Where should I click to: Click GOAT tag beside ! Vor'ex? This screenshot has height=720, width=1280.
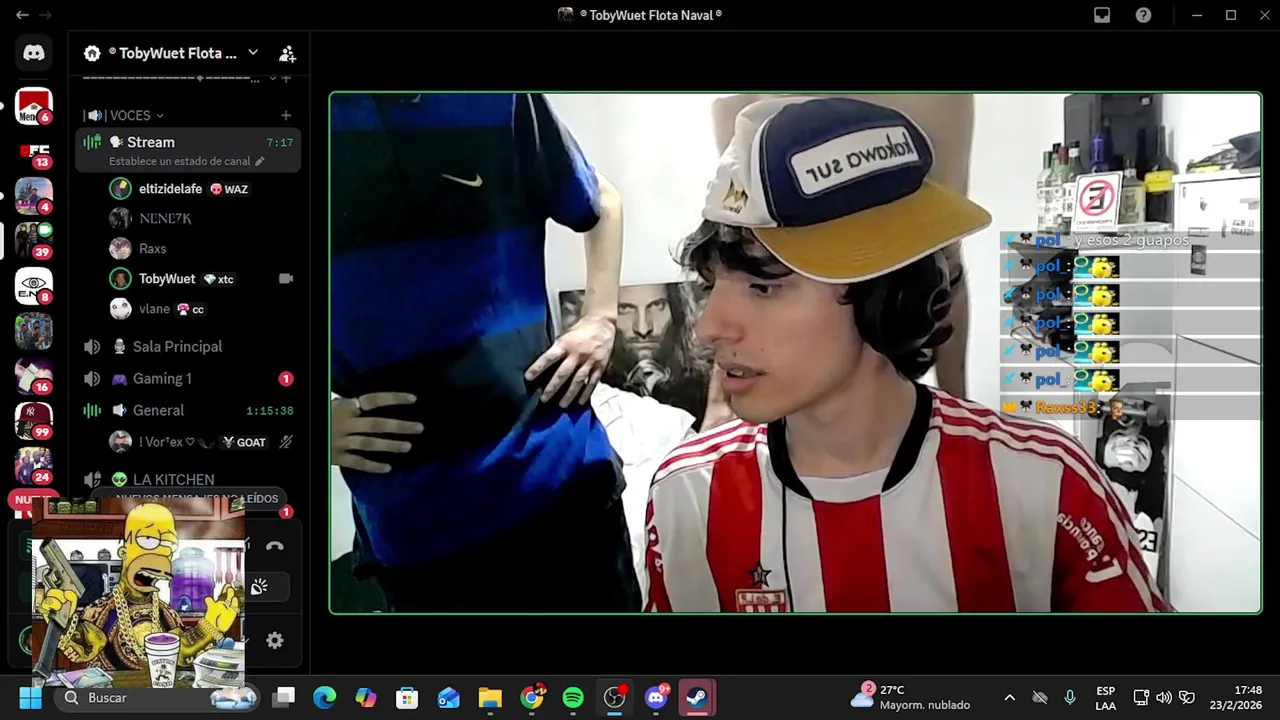pyautogui.click(x=244, y=442)
